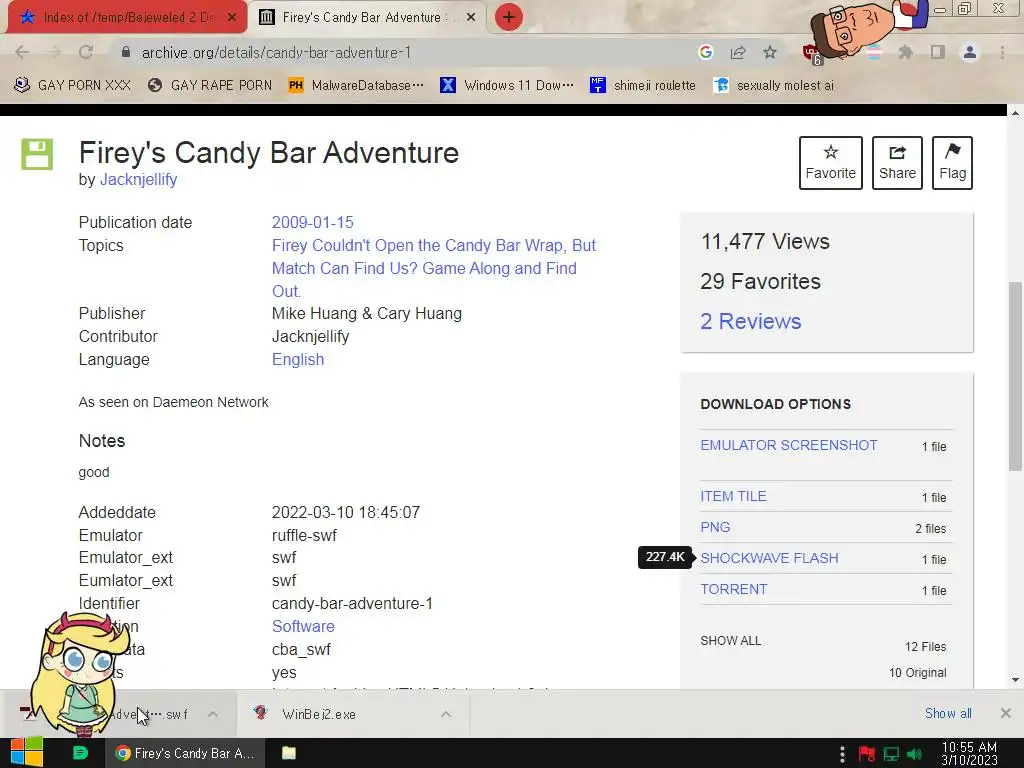Open the MalwareDatabase bookmark
Image resolution: width=1024 pixels, height=768 pixels.
[x=356, y=86]
